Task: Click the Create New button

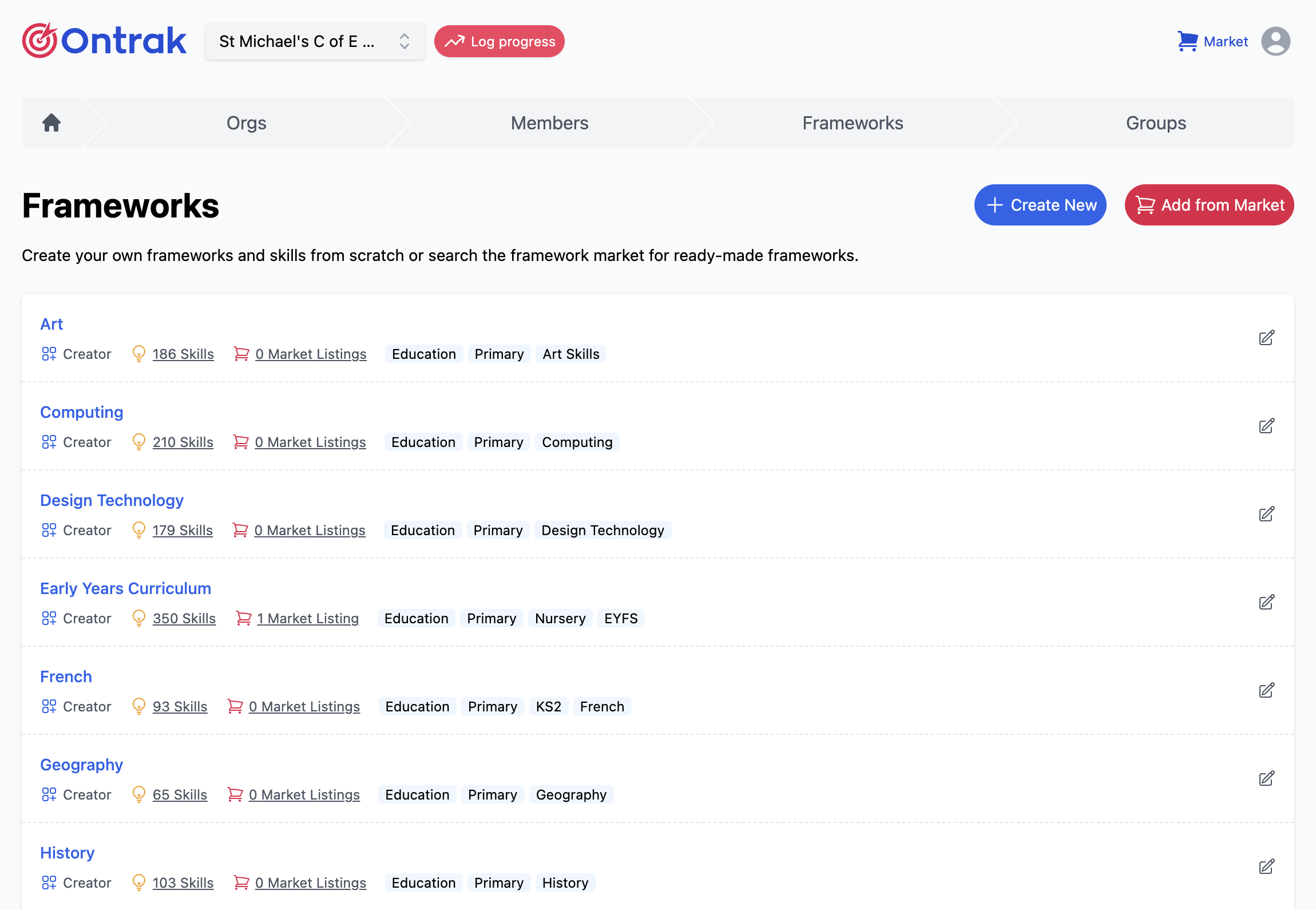Action: click(1040, 205)
